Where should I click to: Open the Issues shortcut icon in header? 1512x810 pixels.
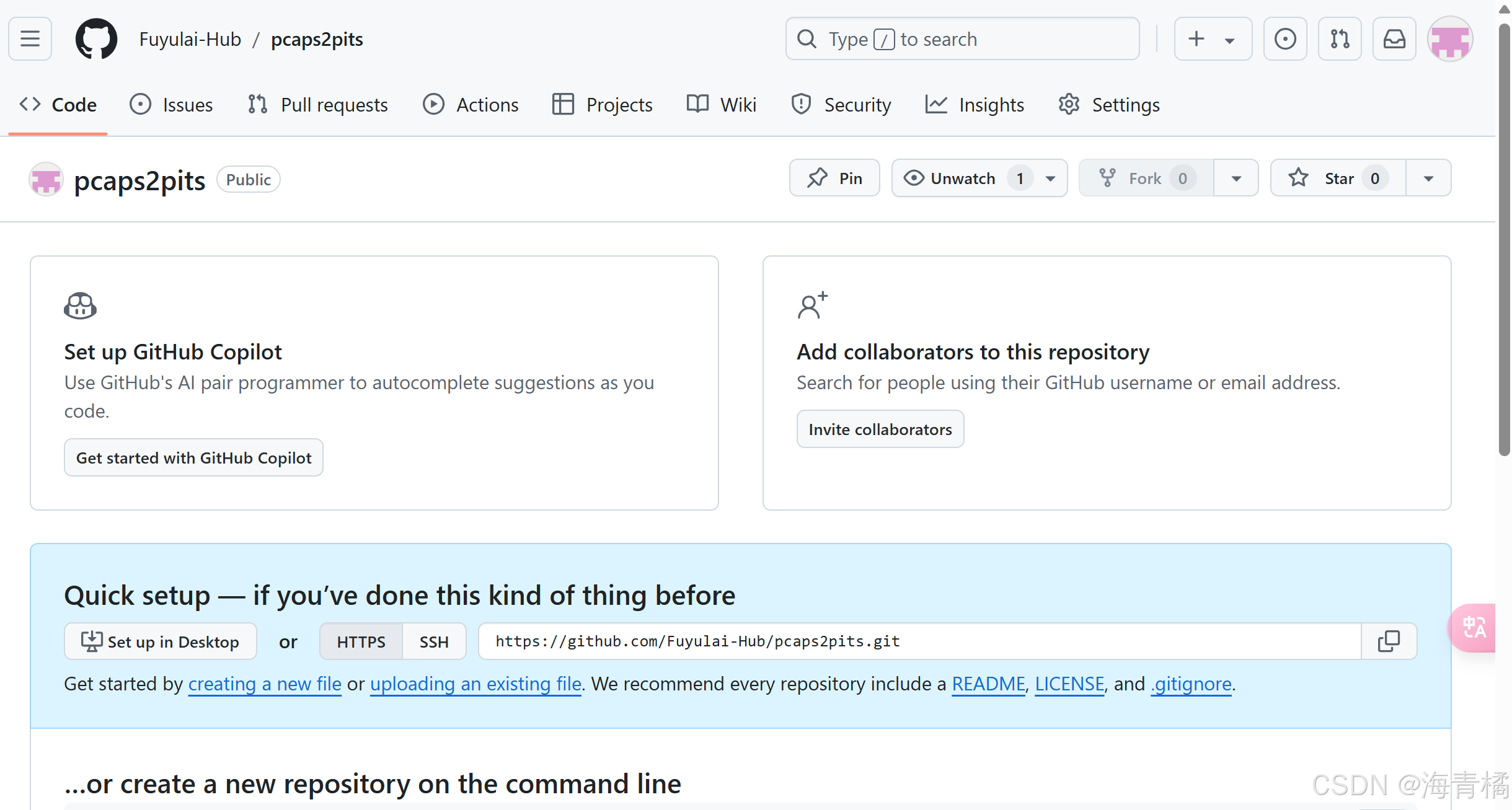1285,39
